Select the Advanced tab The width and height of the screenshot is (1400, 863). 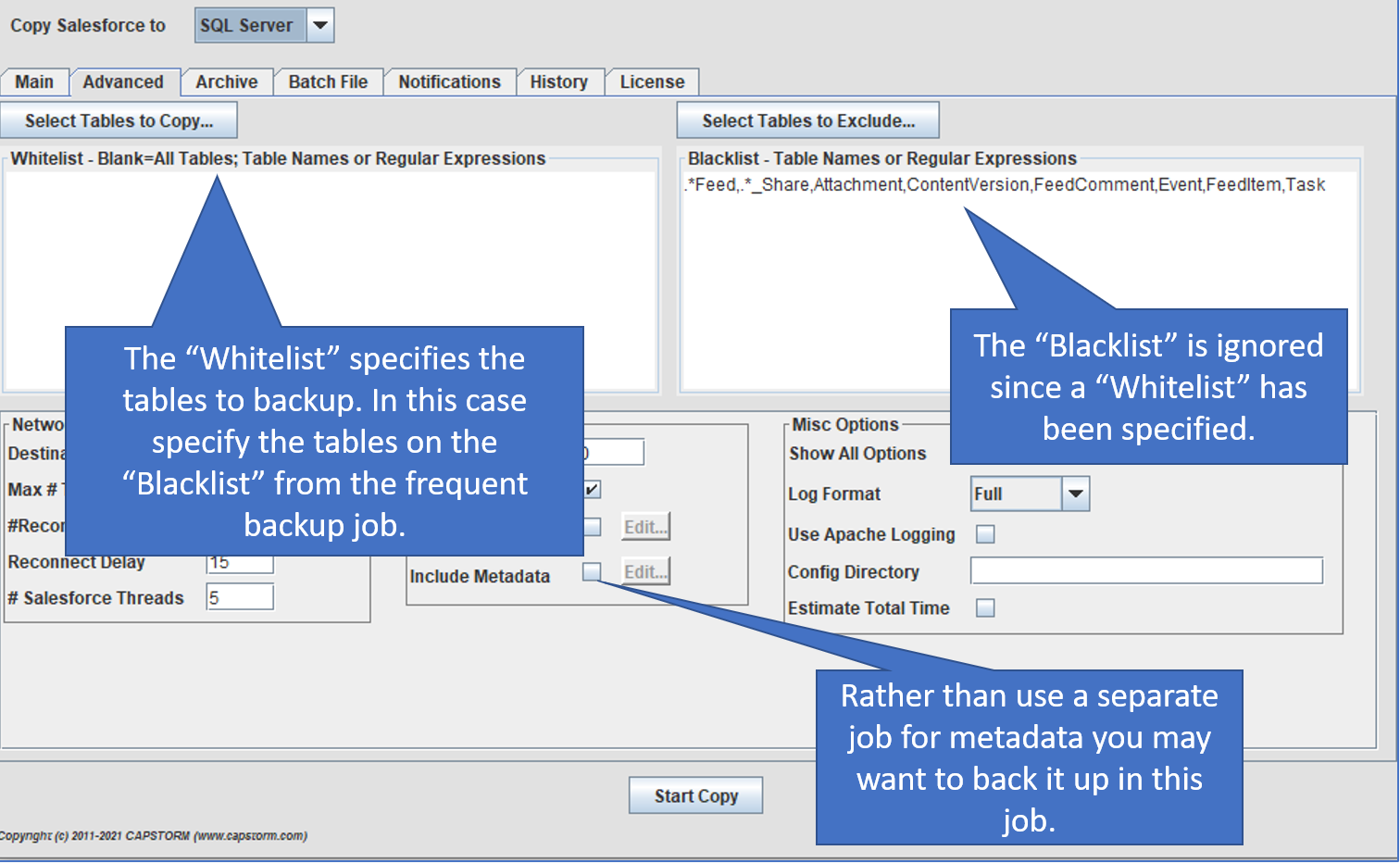click(x=123, y=81)
